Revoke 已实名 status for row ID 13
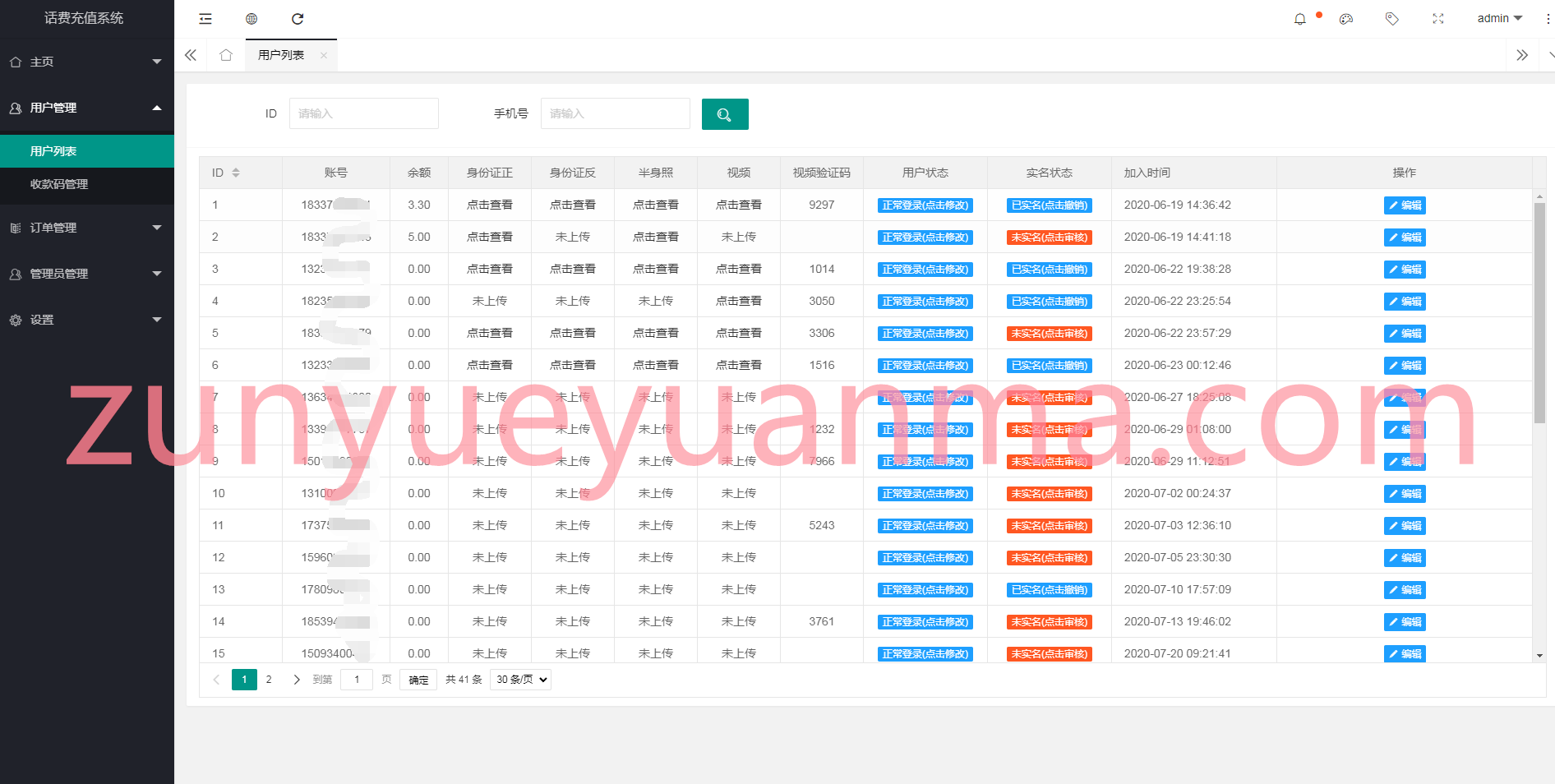Screen dimensions: 1555x784 [1050, 590]
